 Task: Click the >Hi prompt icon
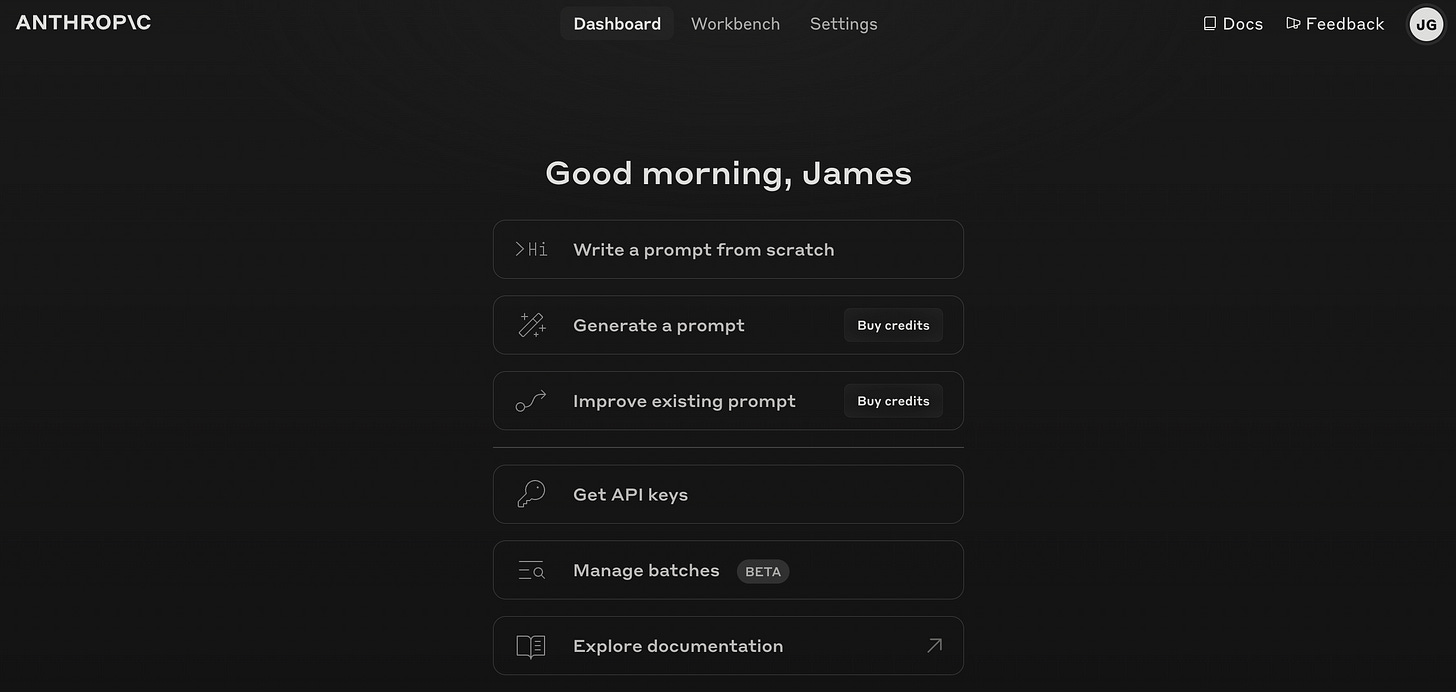point(531,250)
